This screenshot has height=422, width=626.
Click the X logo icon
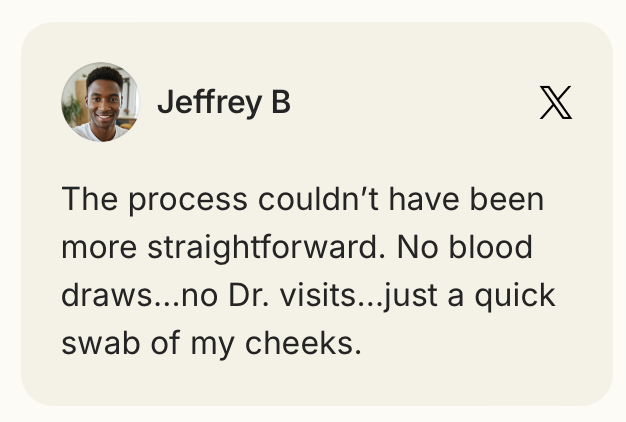(x=556, y=103)
